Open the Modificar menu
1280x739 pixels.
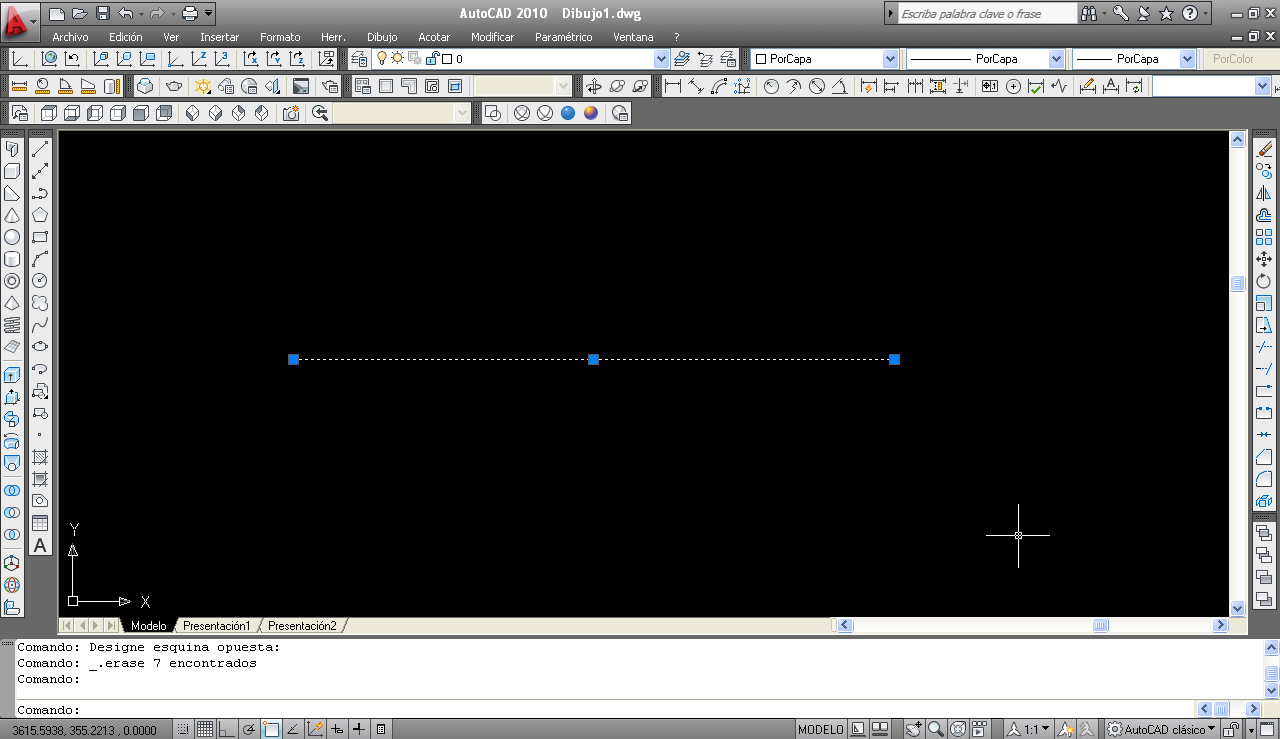coord(492,37)
